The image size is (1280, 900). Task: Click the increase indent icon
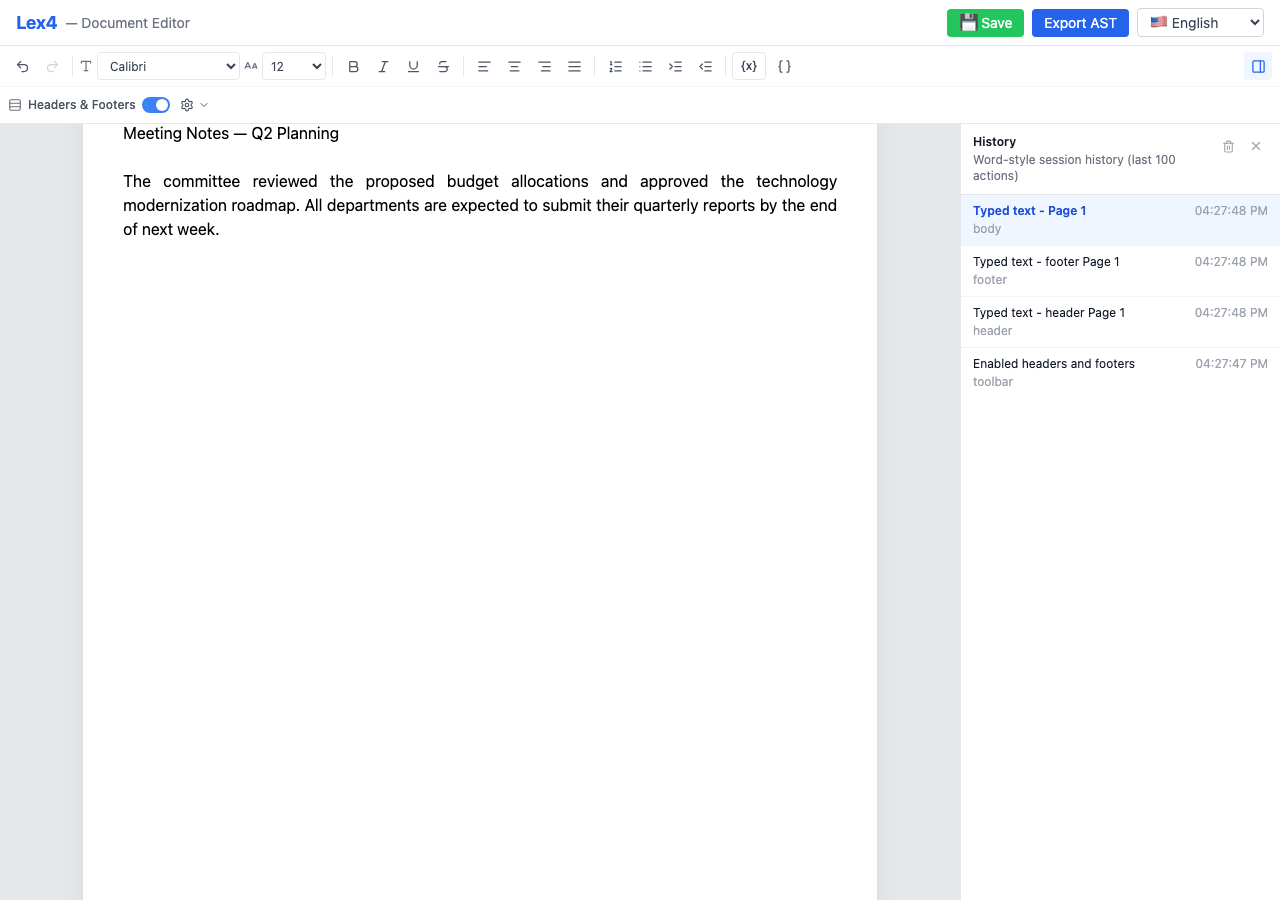(675, 66)
